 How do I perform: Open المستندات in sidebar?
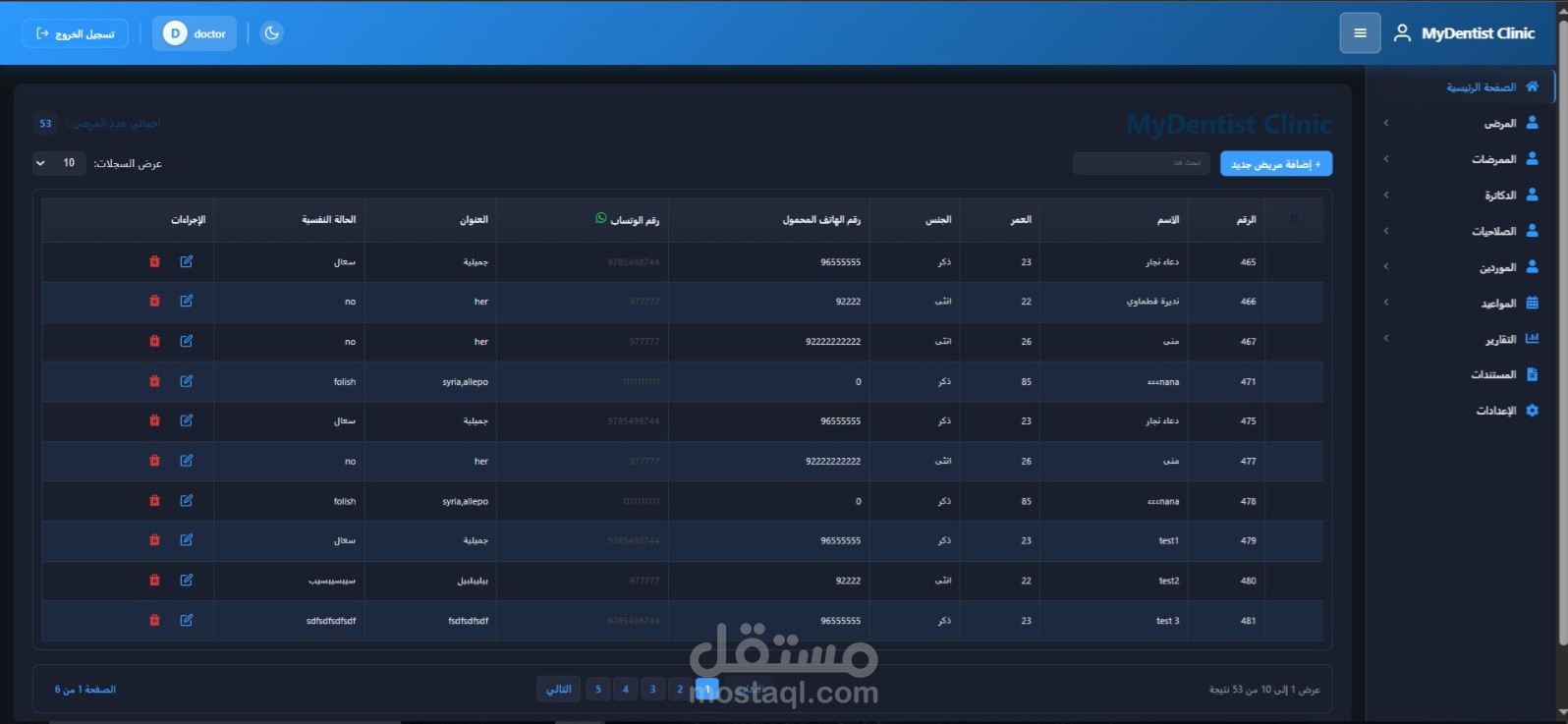point(1463,374)
